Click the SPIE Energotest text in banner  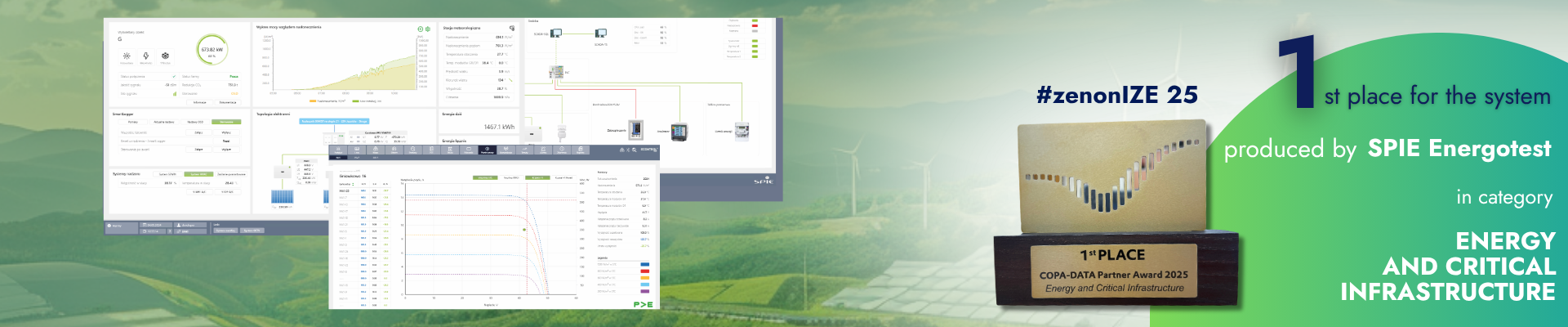coord(1459,148)
